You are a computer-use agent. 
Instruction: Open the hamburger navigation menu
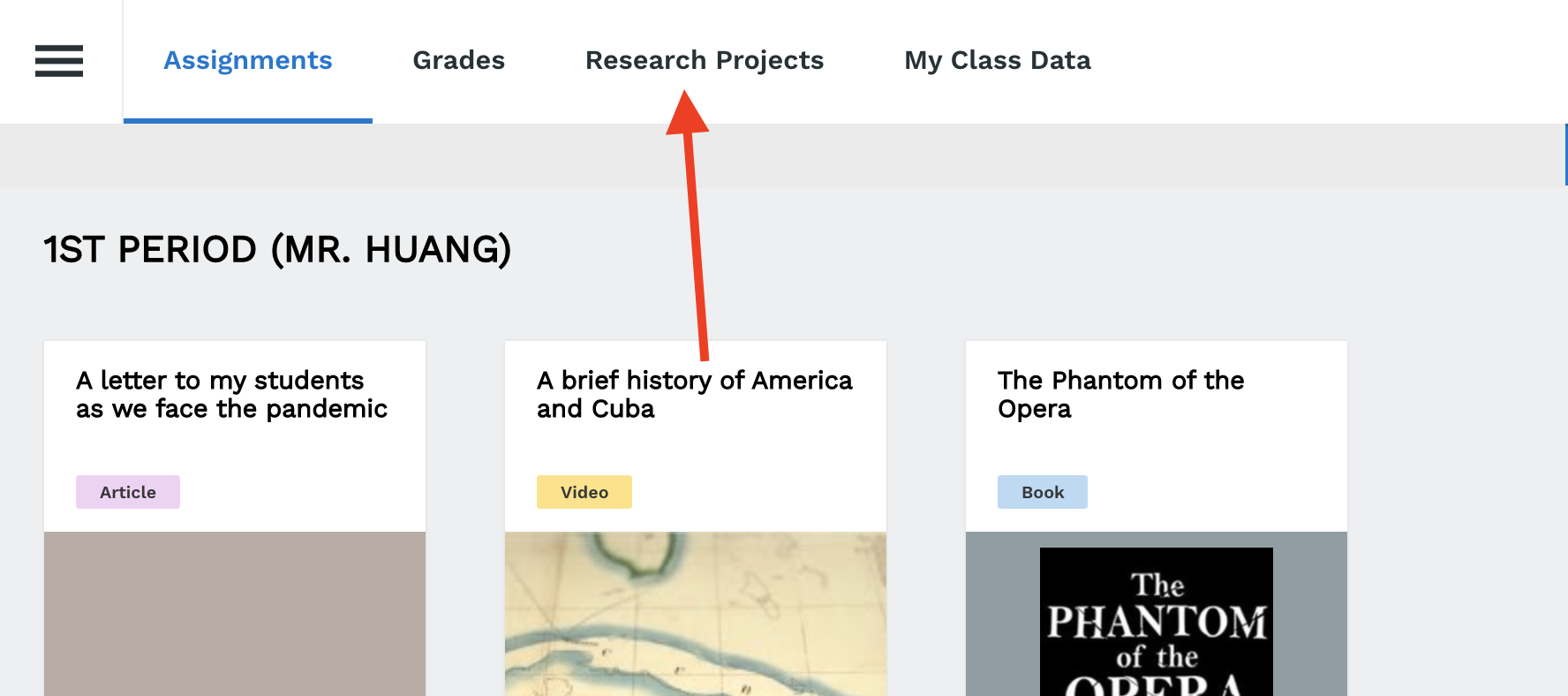59,61
